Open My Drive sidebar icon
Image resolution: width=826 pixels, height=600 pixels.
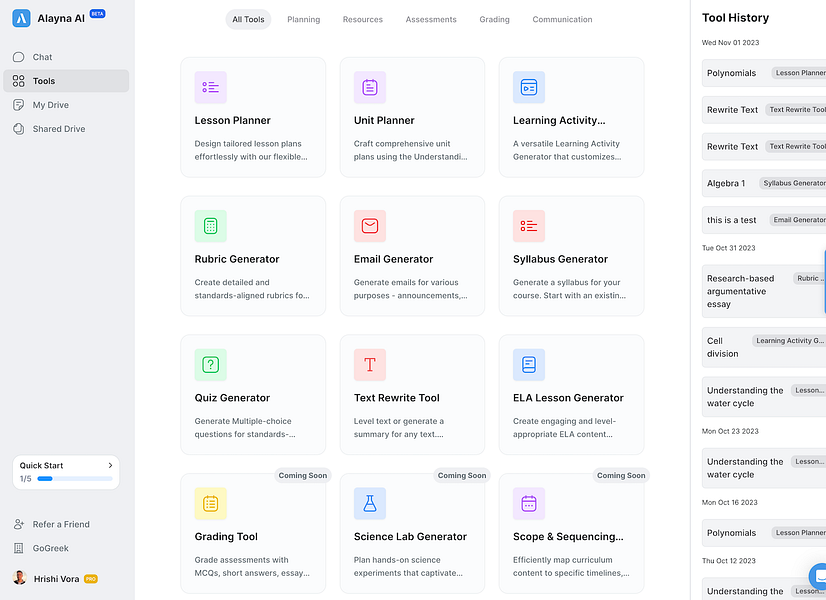(18, 105)
